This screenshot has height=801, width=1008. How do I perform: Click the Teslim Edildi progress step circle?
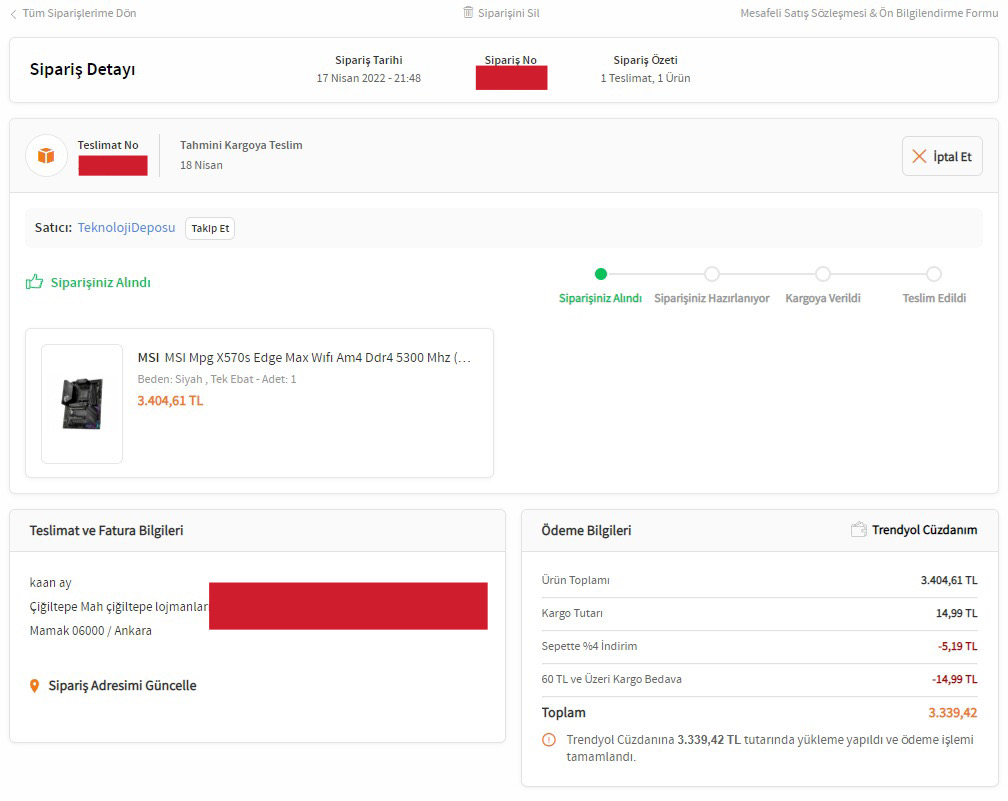[x=934, y=274]
